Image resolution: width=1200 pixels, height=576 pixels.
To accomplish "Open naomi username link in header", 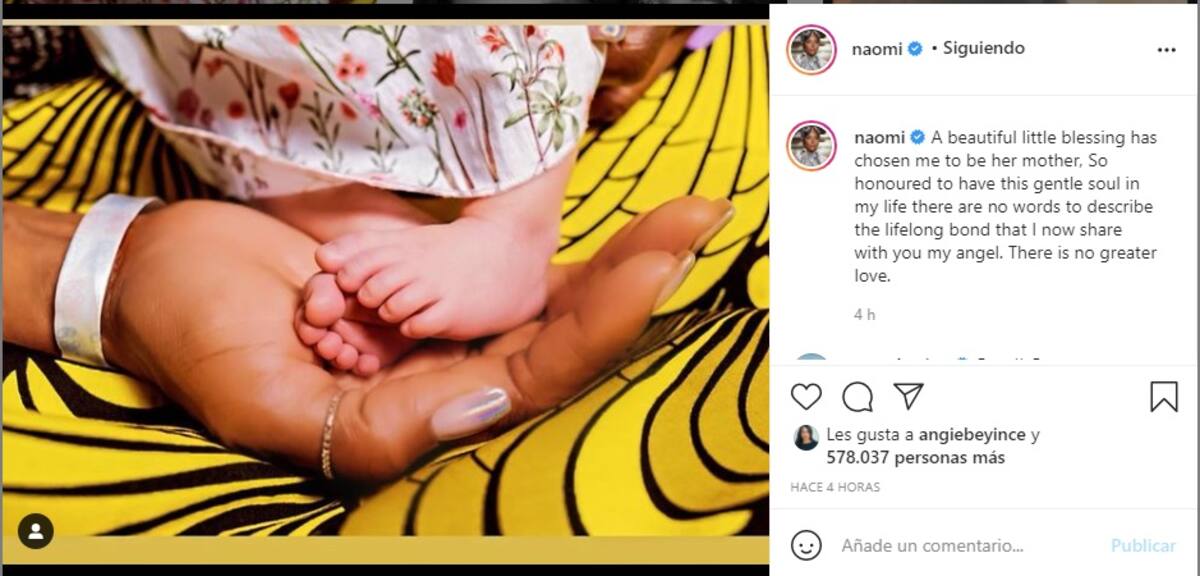I will (x=878, y=48).
